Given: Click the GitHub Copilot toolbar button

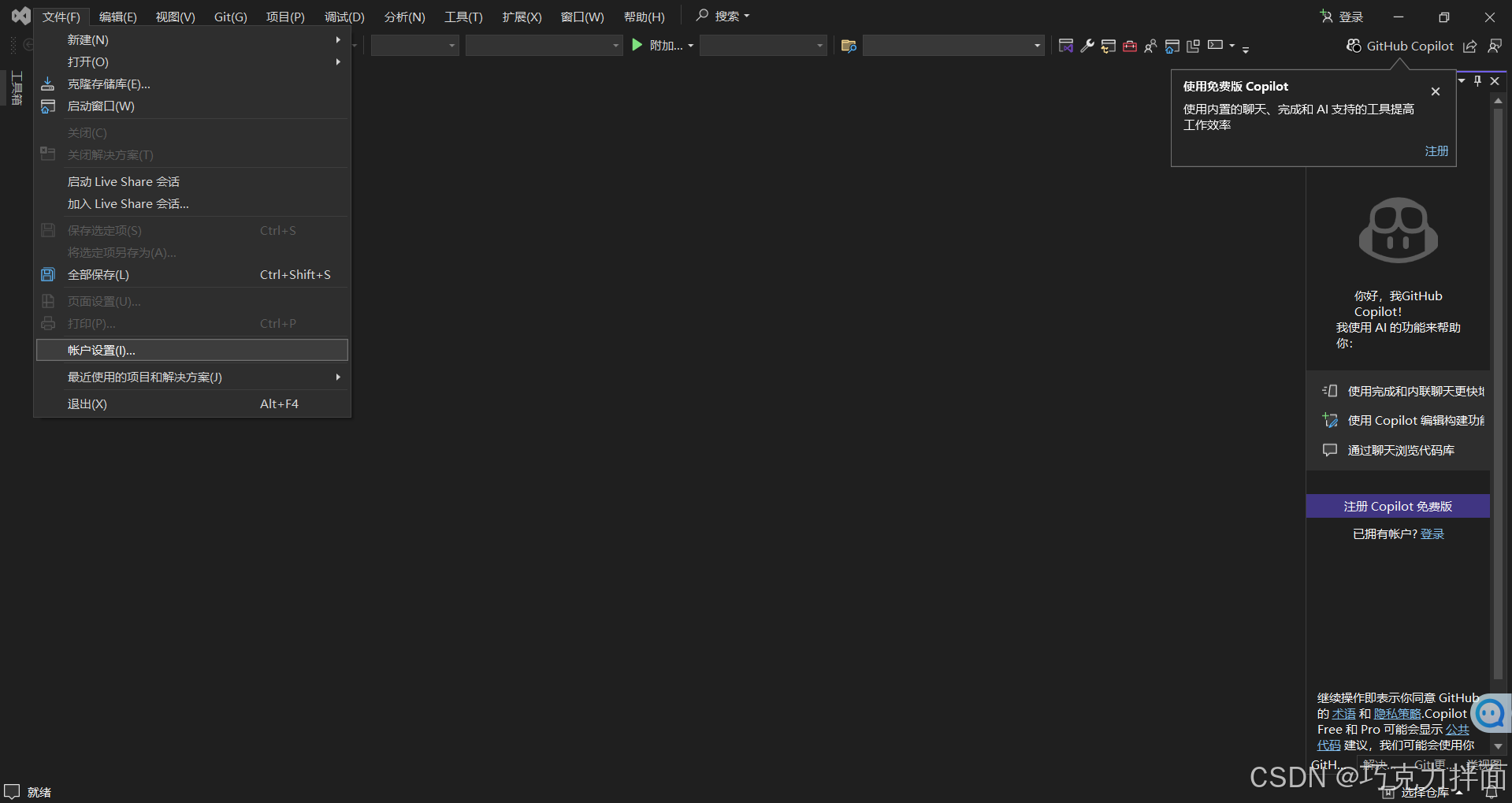Looking at the screenshot, I should pos(1400,46).
